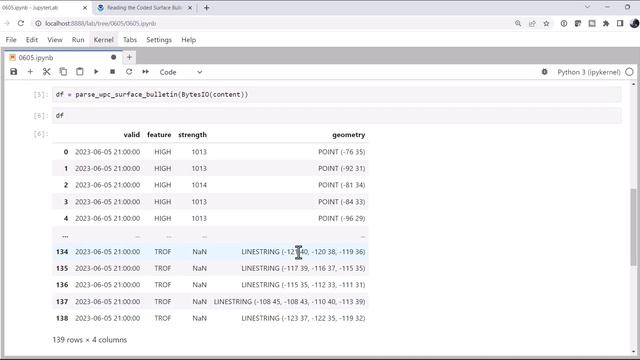Open the Run menu
The image size is (640, 360).
[x=78, y=40]
